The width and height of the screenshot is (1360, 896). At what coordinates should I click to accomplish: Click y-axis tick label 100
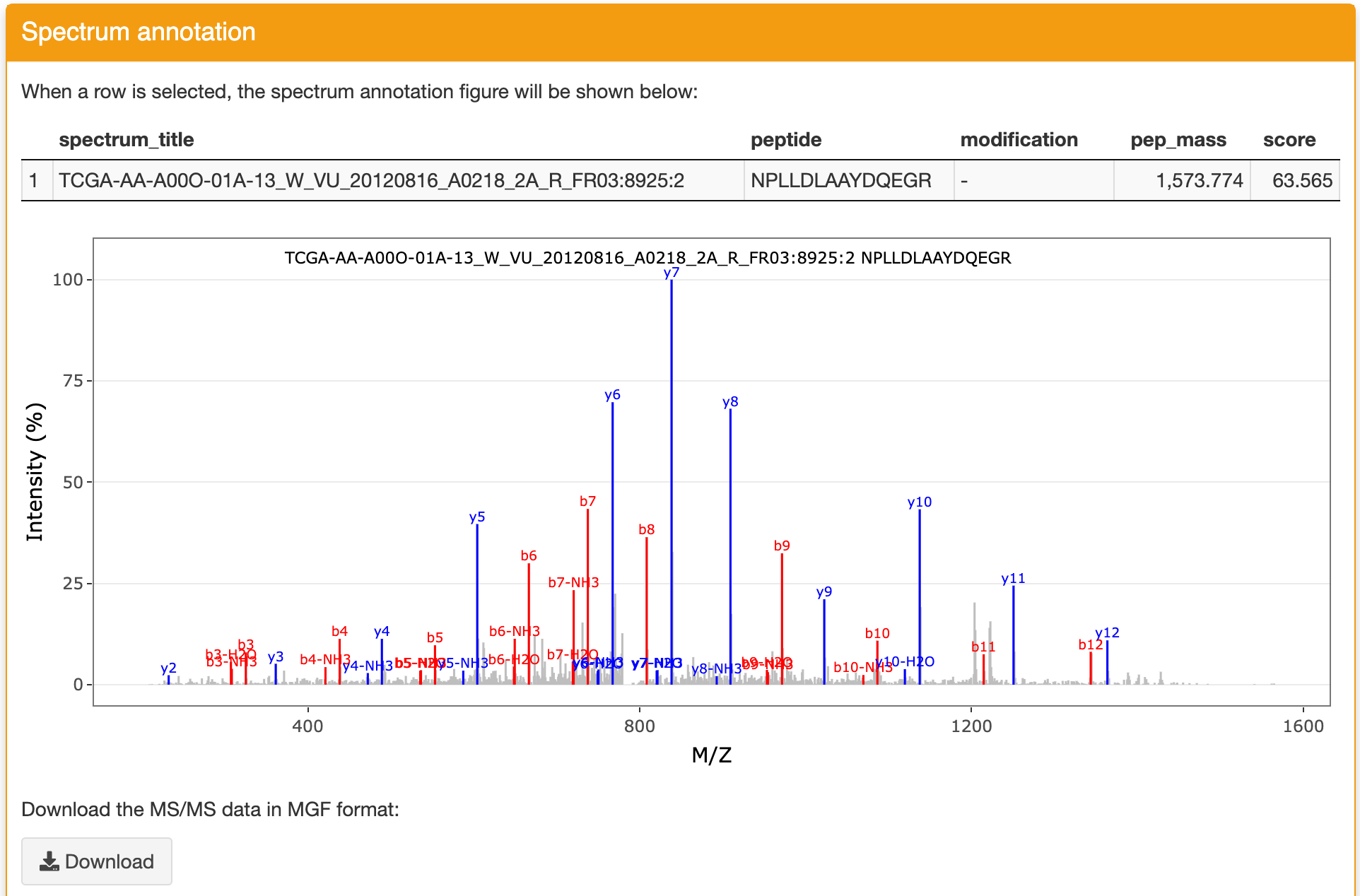[69, 280]
